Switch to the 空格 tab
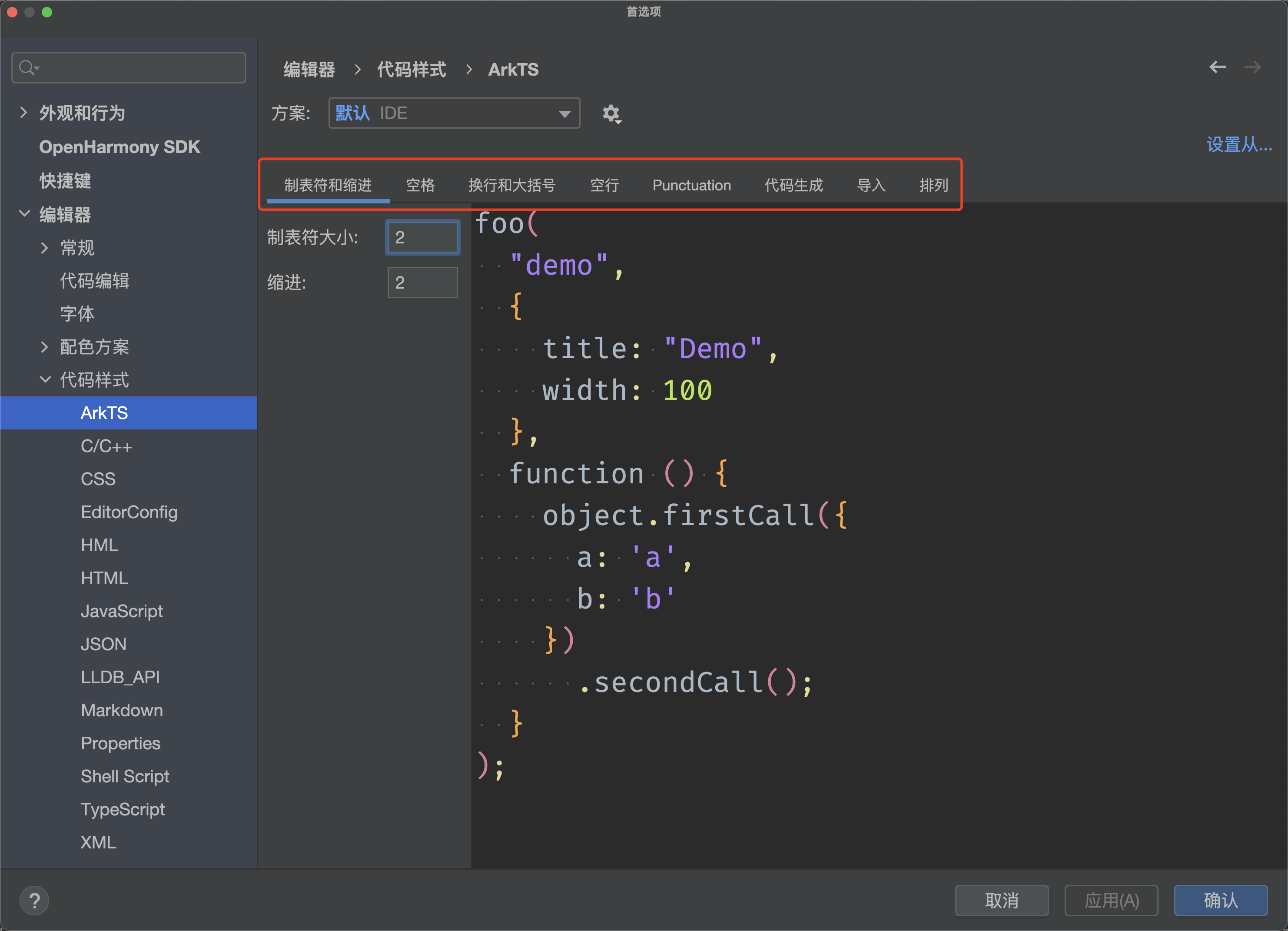This screenshot has height=931, width=1288. 420,185
